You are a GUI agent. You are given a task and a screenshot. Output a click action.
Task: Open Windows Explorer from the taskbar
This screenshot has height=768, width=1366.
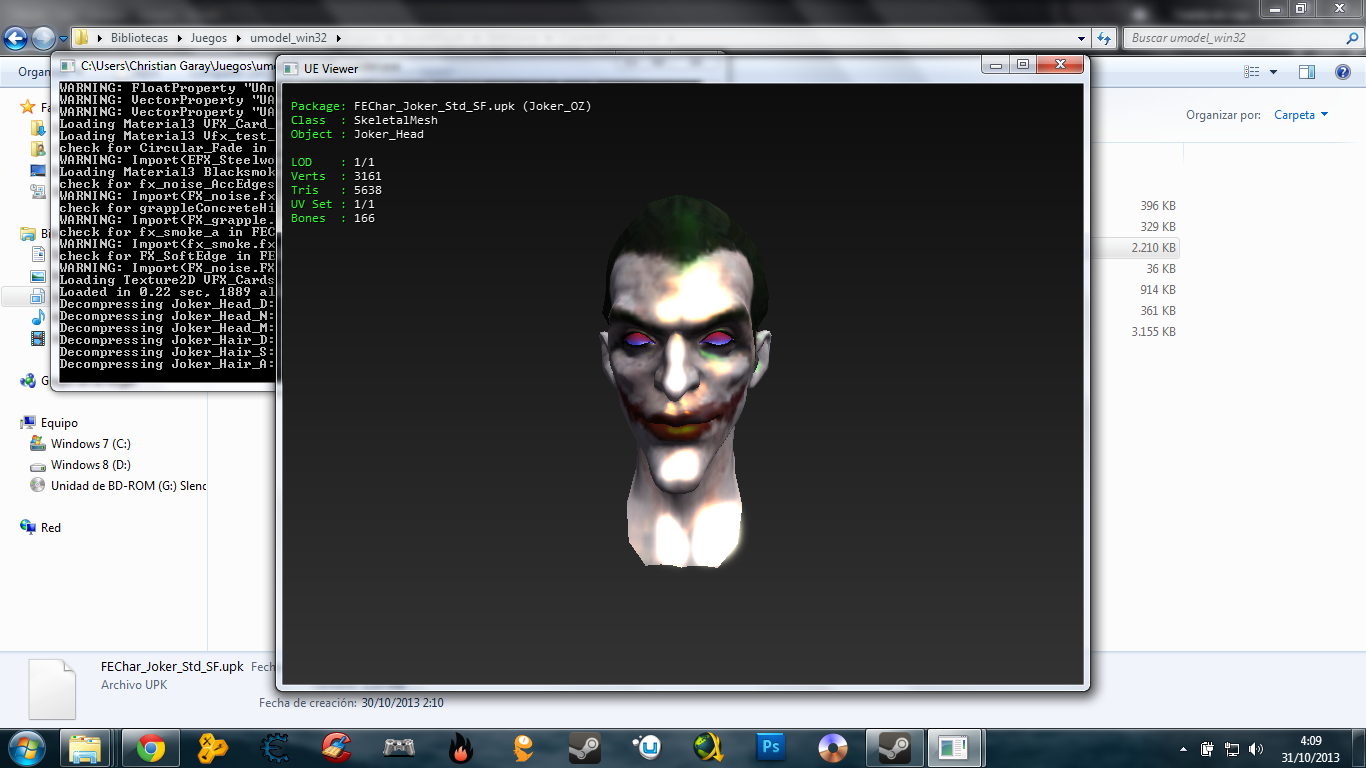[86, 748]
